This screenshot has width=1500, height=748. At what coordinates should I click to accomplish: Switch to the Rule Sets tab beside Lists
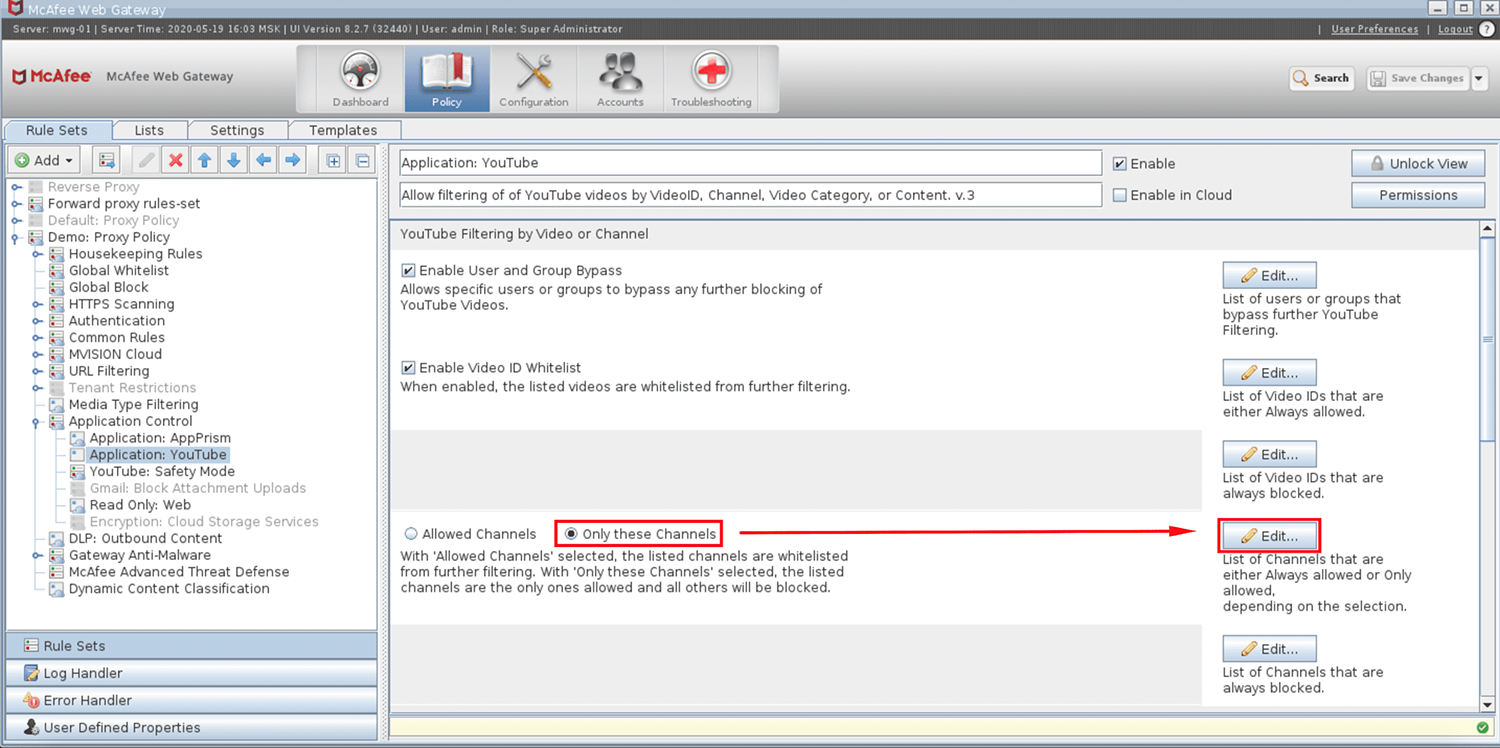56,130
